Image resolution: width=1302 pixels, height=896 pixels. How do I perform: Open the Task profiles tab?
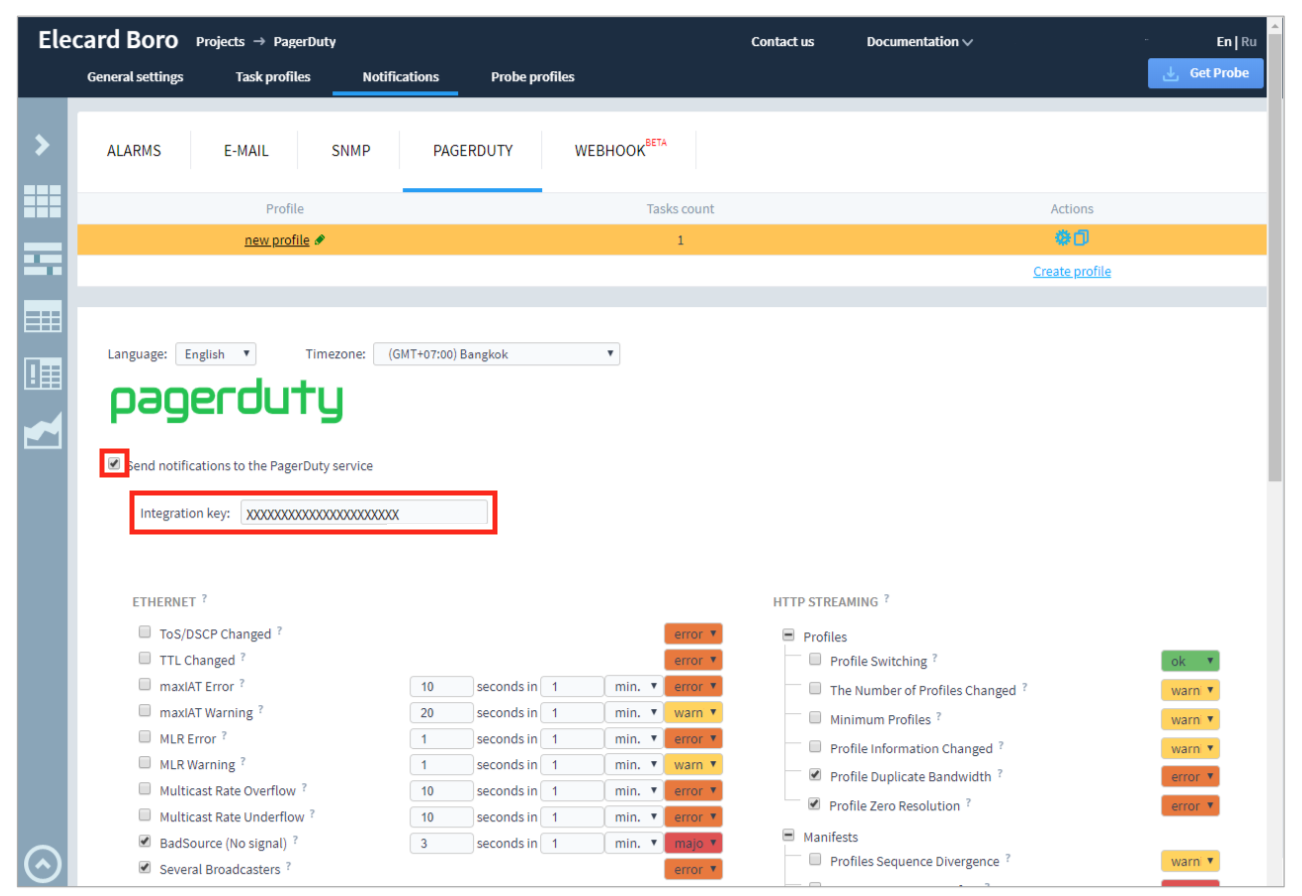[273, 77]
